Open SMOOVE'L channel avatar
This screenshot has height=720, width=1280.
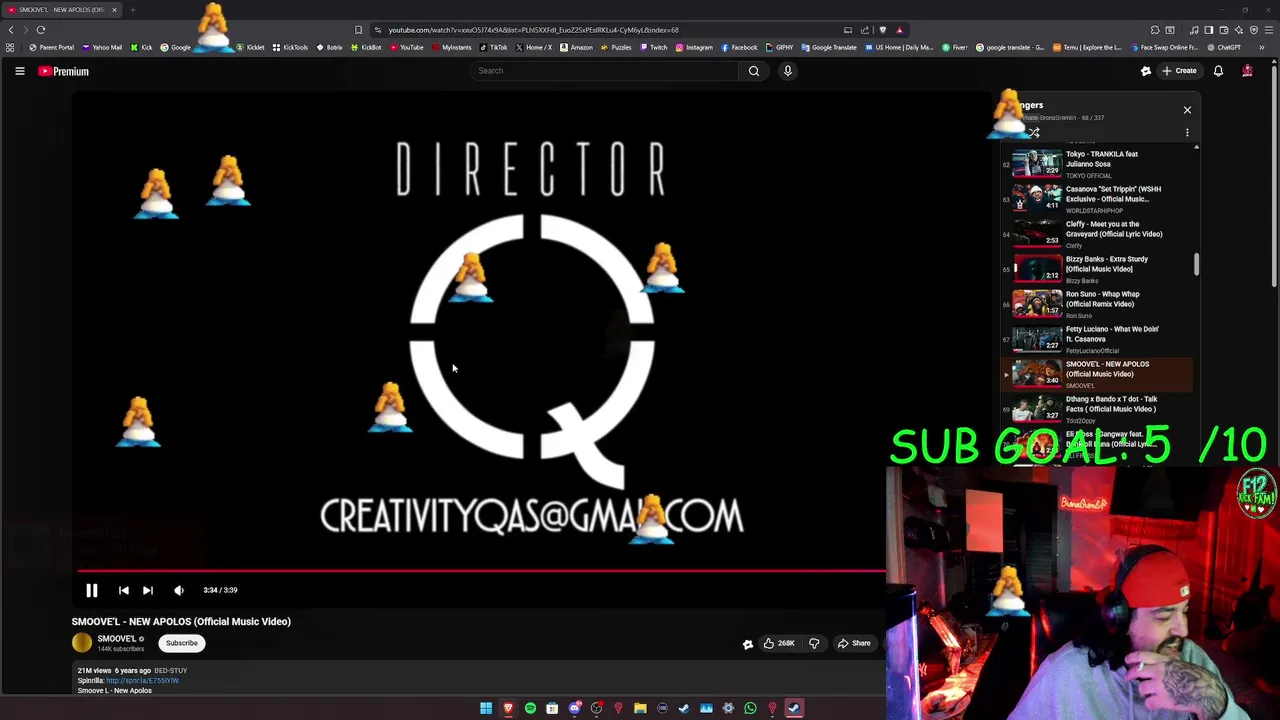pos(82,643)
